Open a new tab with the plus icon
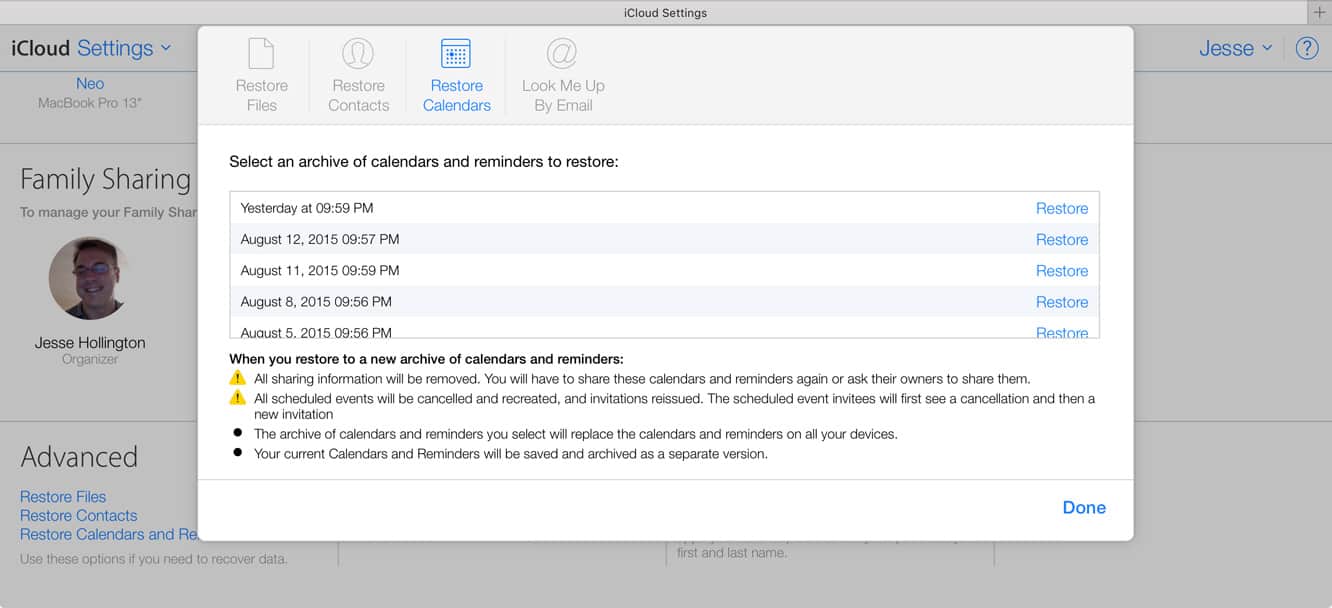This screenshot has width=1332, height=608. click(1319, 12)
